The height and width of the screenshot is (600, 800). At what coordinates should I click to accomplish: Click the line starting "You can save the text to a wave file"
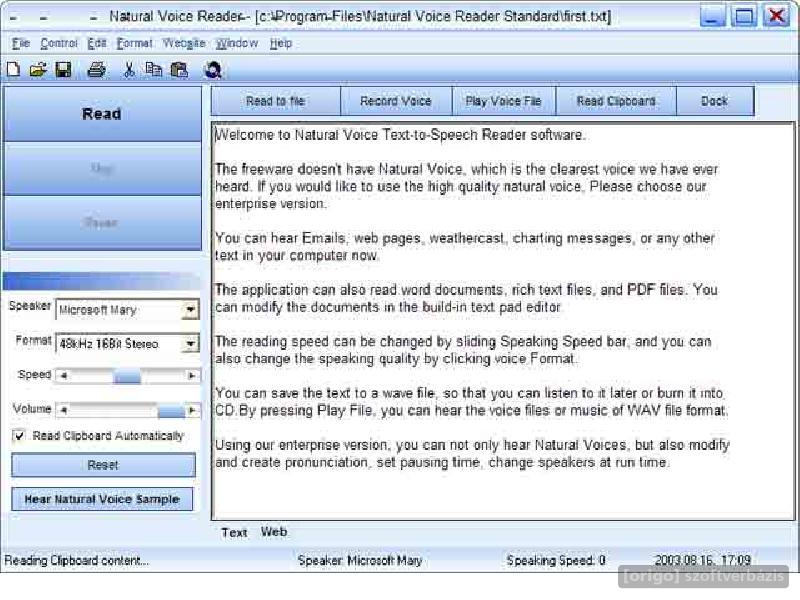[x=469, y=393]
